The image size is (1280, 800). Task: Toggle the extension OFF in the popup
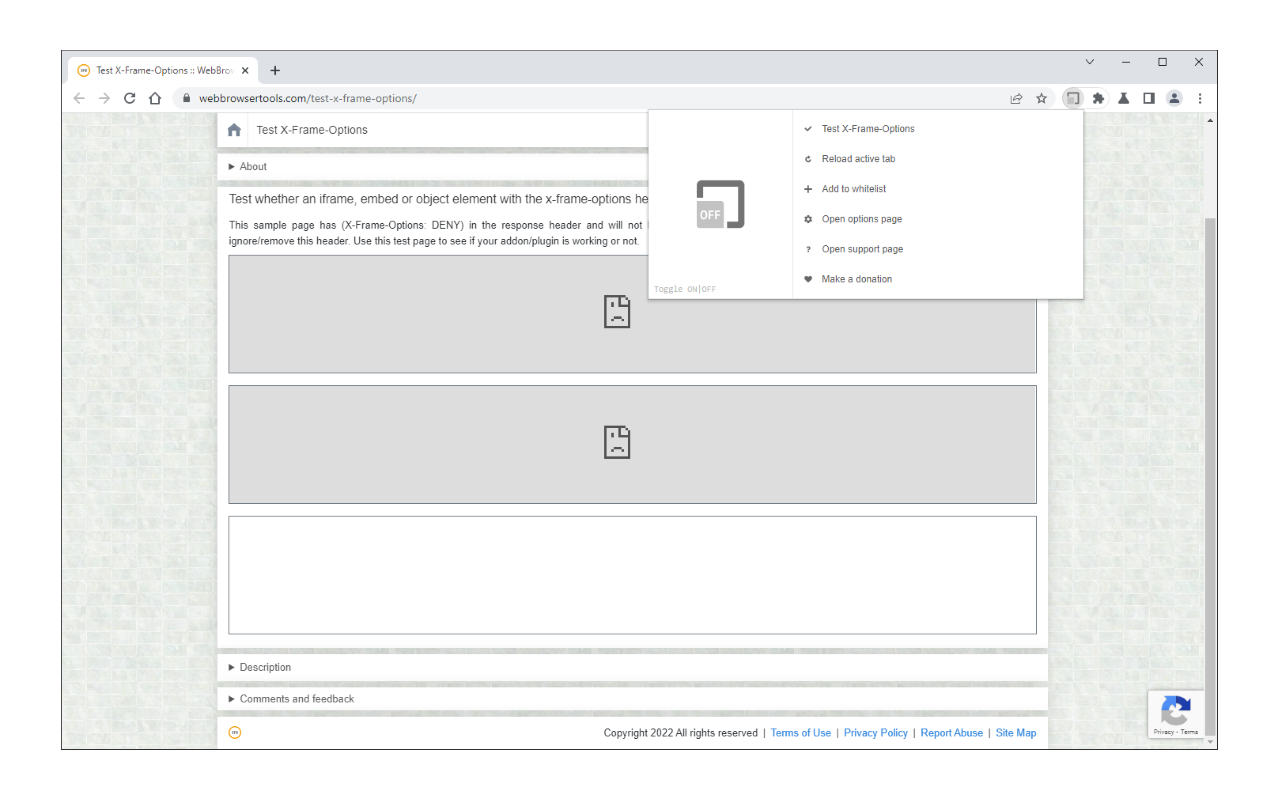pyautogui.click(x=710, y=289)
